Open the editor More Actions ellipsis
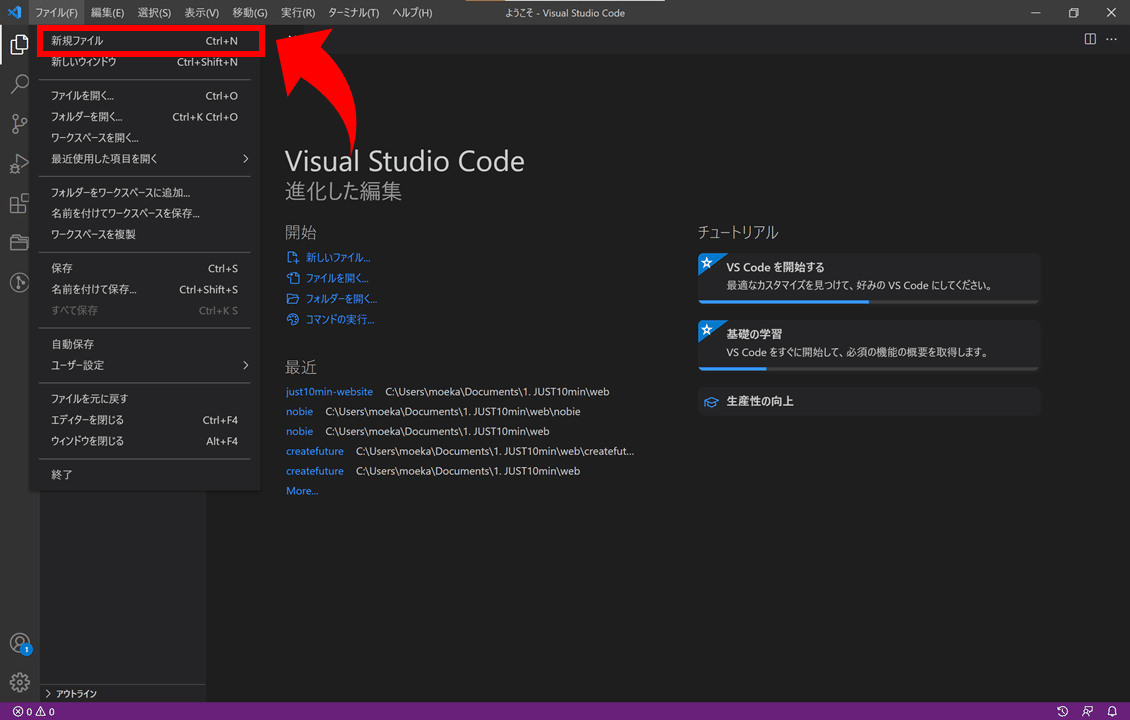The height and width of the screenshot is (720, 1130). 1111,39
